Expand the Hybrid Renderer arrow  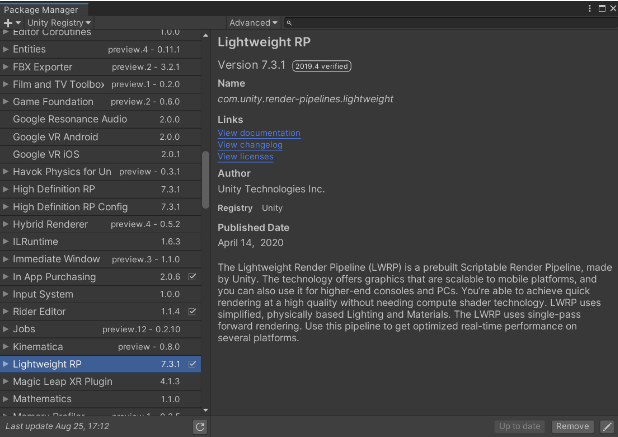[x=6, y=224]
